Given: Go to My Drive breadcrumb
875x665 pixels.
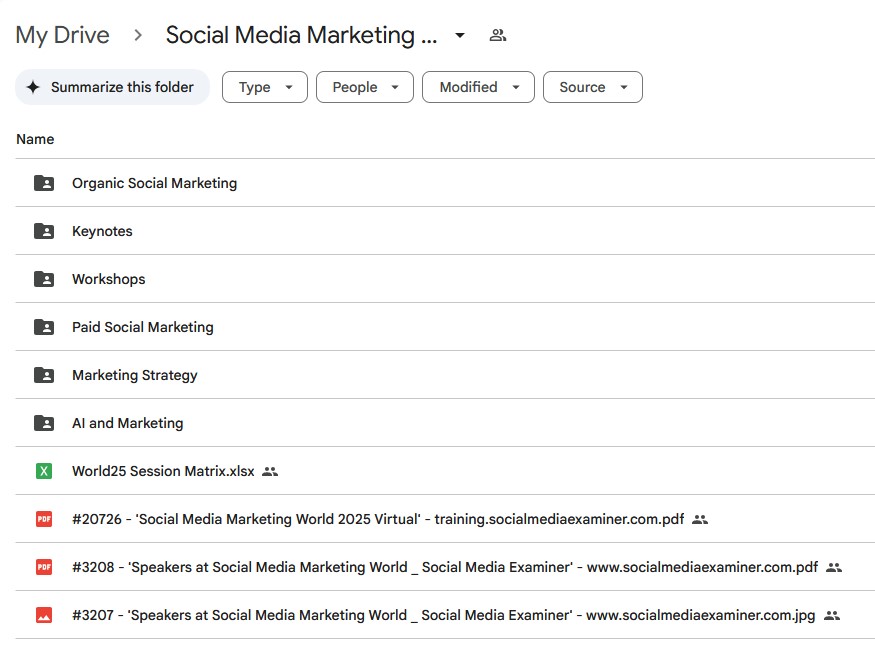Looking at the screenshot, I should click(62, 35).
